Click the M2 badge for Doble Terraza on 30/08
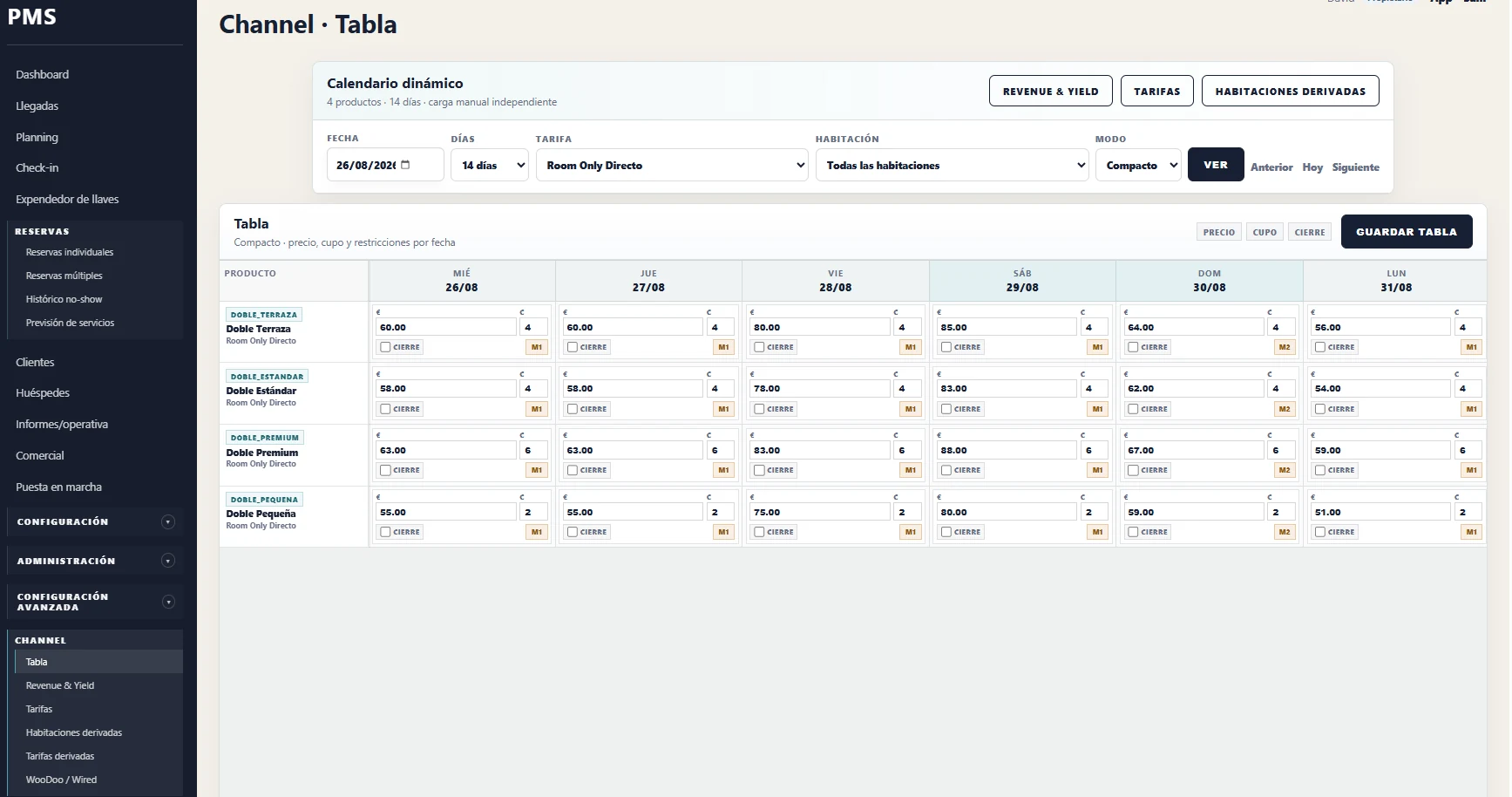The height and width of the screenshot is (797, 1512). (1285, 347)
